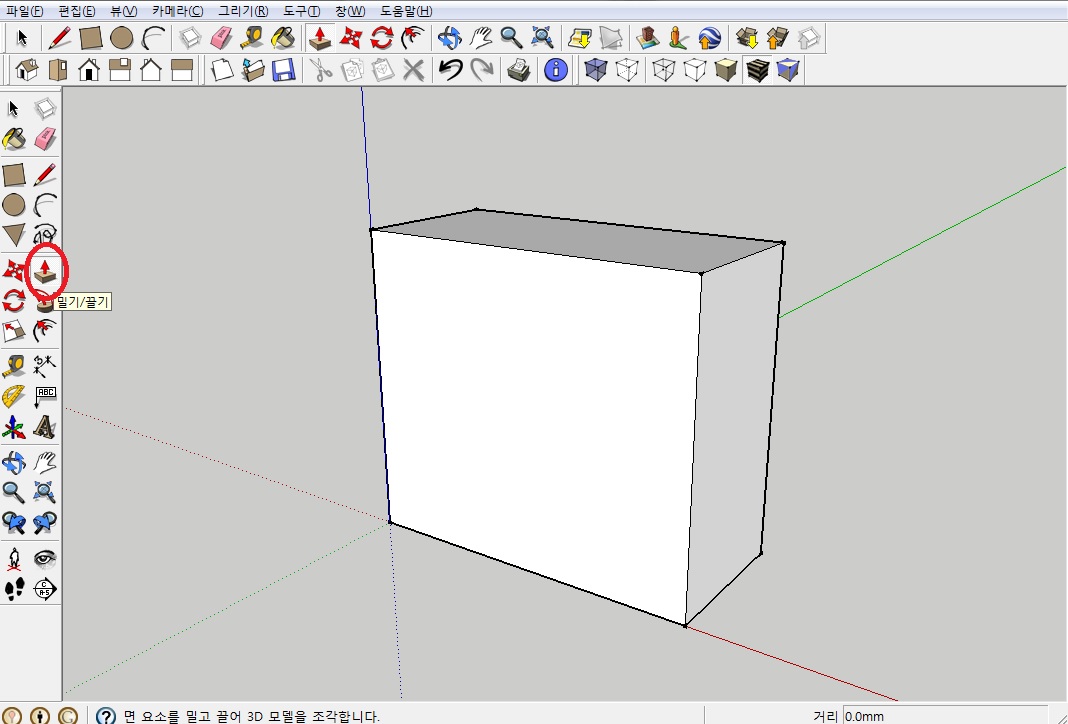The height and width of the screenshot is (724, 1068).
Task: Select the ABC Text label tool
Action: click(45, 396)
